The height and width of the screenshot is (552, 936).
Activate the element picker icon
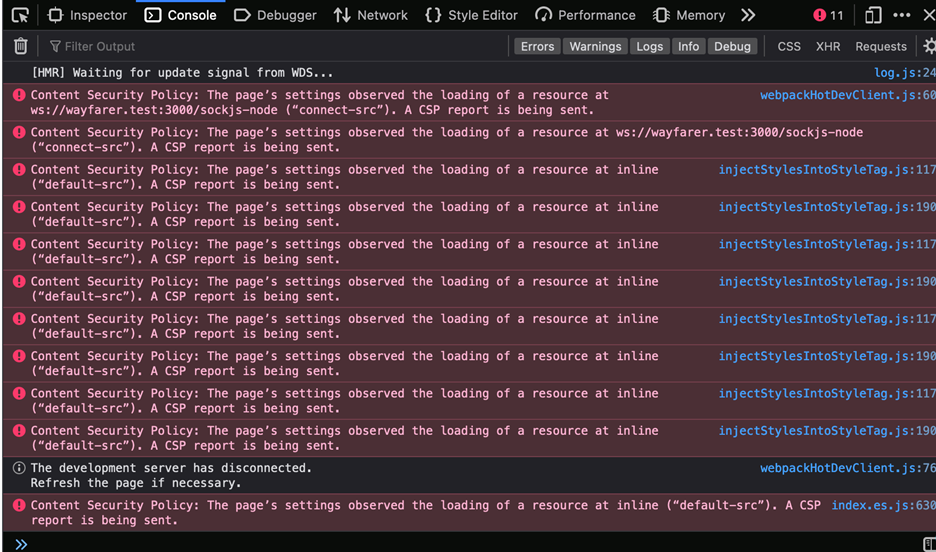click(20, 15)
